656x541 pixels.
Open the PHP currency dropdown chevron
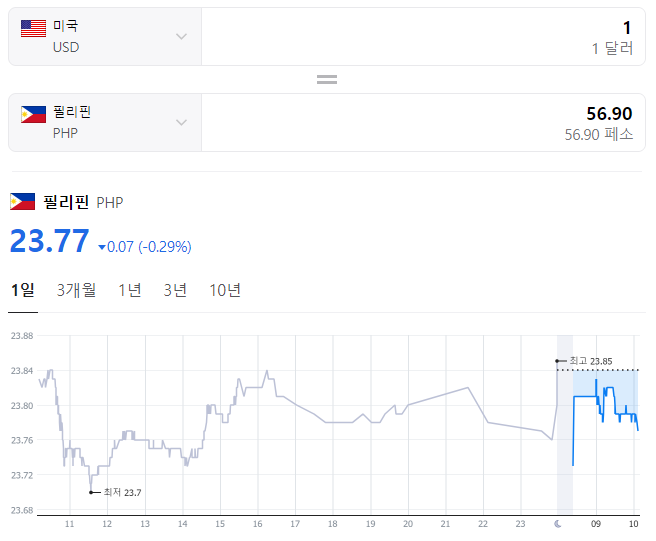point(181,123)
